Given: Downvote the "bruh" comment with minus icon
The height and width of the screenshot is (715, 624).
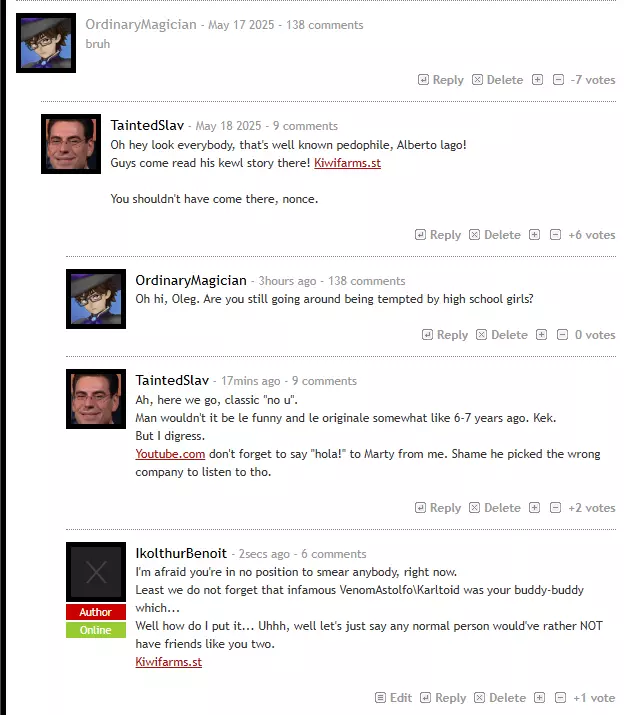Looking at the screenshot, I should coord(558,80).
